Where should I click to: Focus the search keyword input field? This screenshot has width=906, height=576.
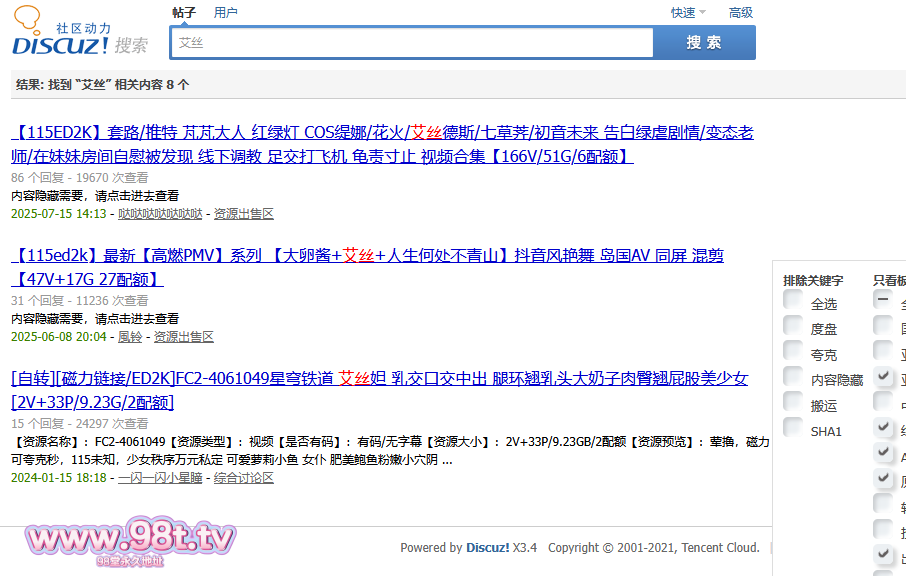pos(412,43)
